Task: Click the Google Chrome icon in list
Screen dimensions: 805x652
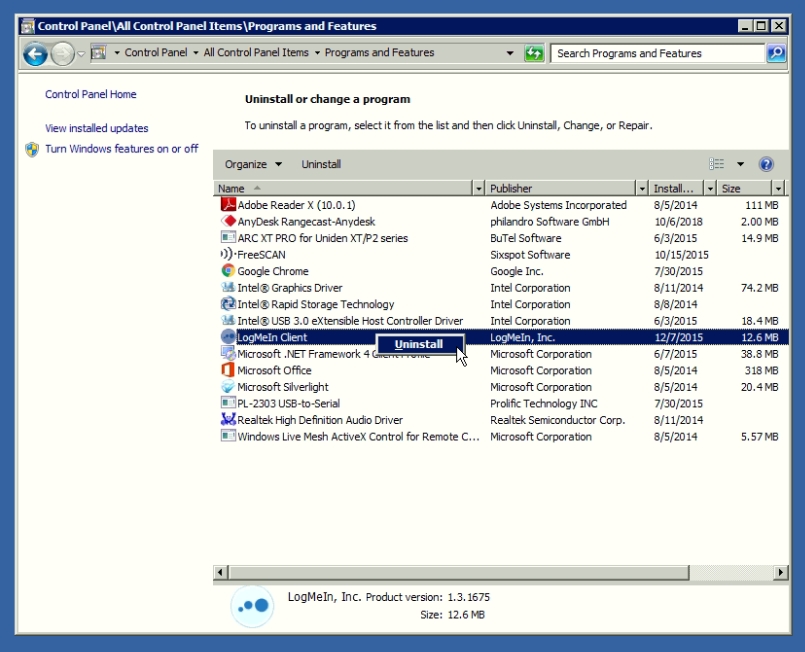Action: (x=228, y=271)
